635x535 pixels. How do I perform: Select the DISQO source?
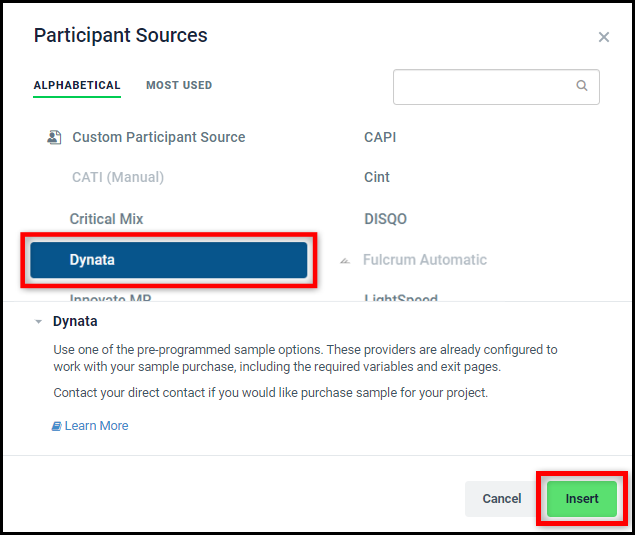(x=385, y=219)
